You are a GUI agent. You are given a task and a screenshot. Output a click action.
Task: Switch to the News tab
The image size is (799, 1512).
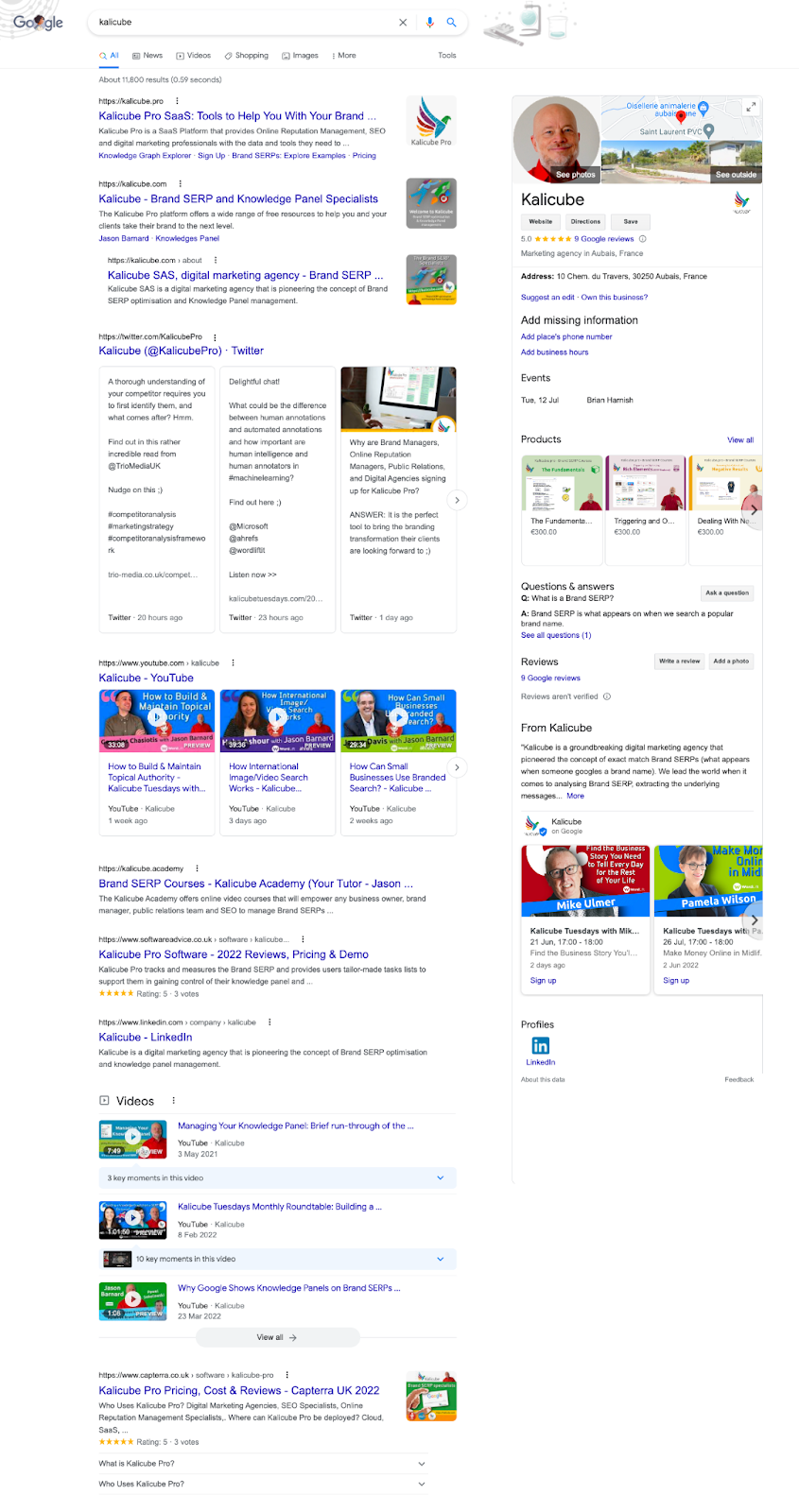148,56
